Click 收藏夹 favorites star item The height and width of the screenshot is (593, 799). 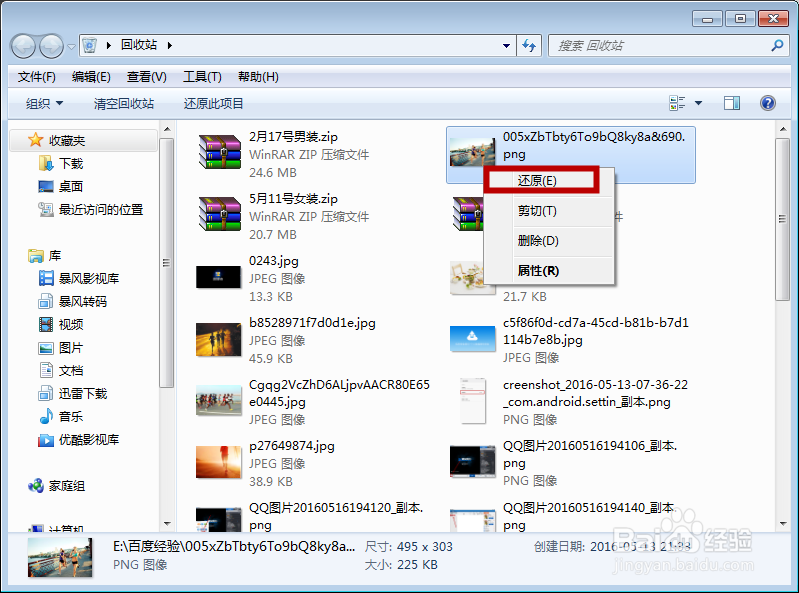point(84,141)
